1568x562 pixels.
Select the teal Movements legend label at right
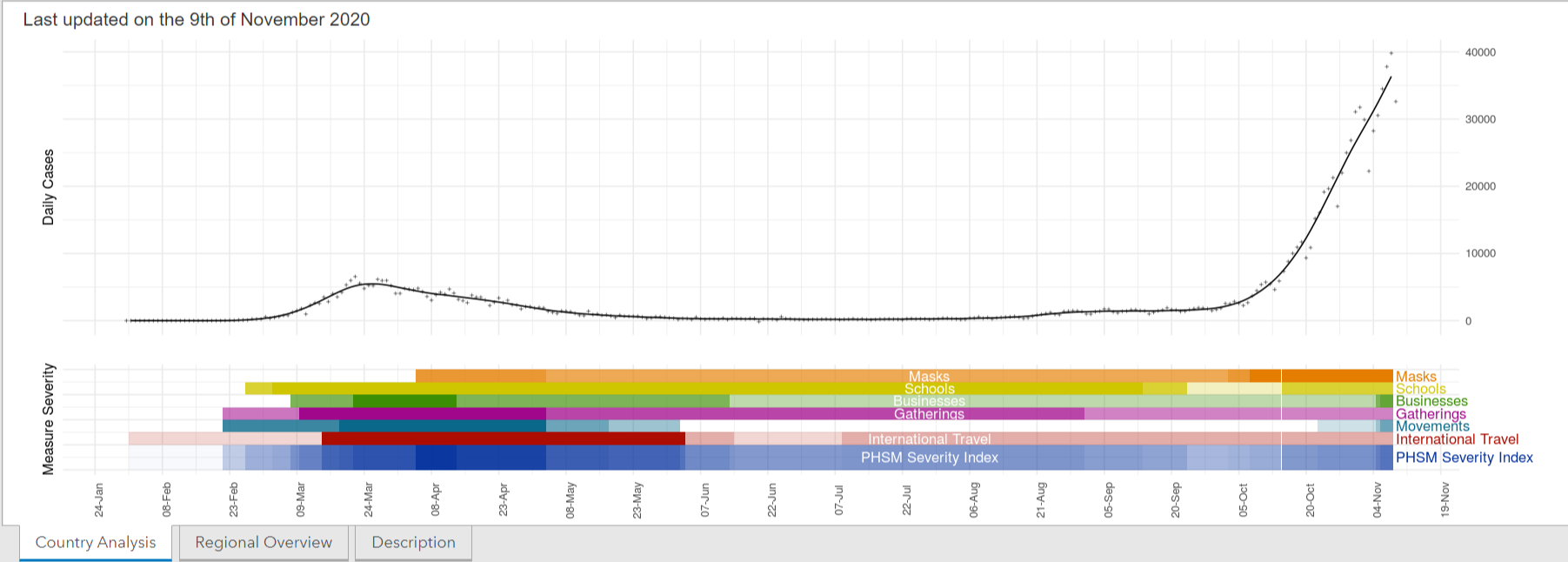click(x=1432, y=426)
